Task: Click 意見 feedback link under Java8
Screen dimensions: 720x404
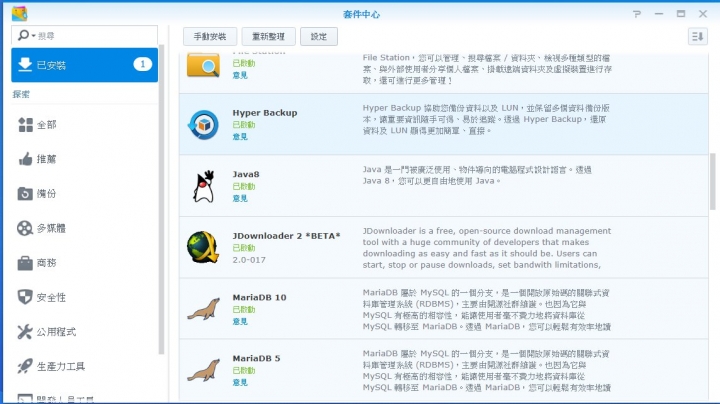Action: [240, 198]
